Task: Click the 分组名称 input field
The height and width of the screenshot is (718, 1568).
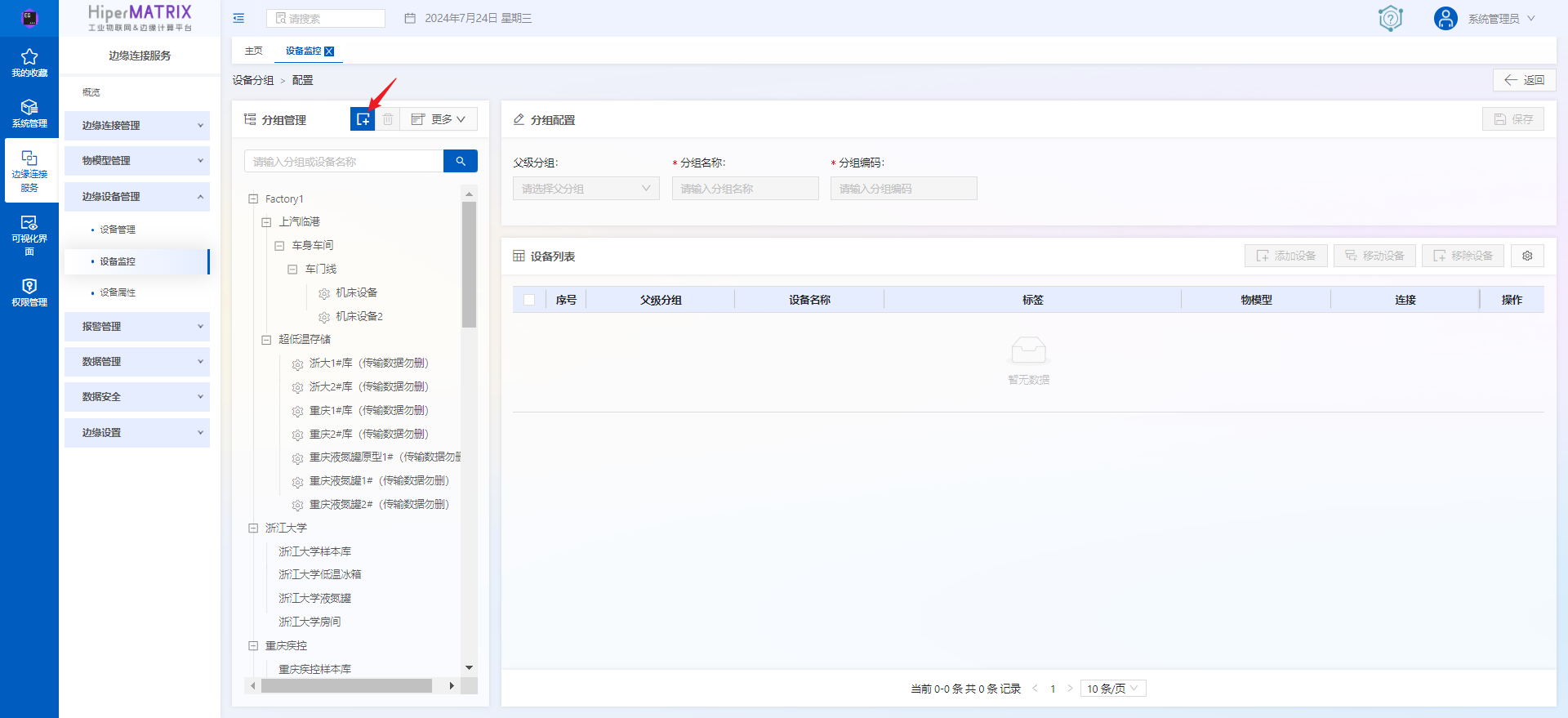Action: click(745, 189)
